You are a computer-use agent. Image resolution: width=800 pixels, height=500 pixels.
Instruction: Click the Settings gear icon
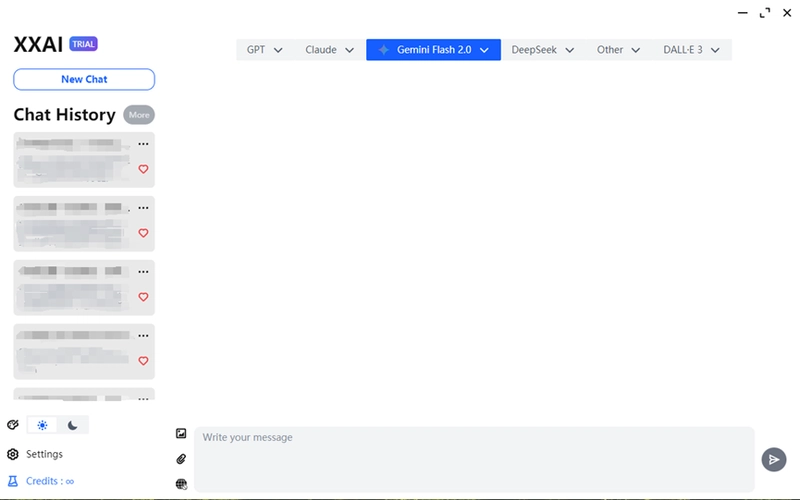[x=13, y=454]
